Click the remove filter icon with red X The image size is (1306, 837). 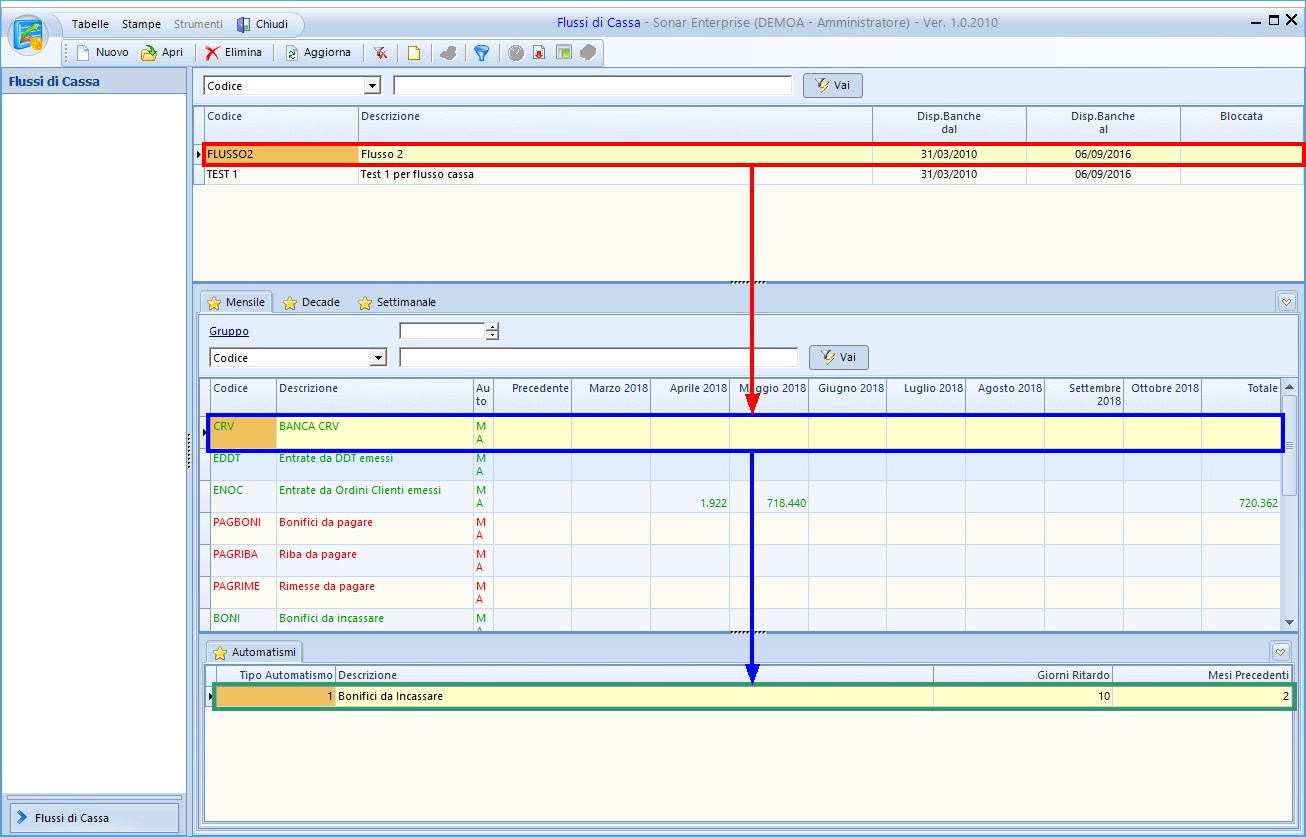pyautogui.click(x=381, y=53)
